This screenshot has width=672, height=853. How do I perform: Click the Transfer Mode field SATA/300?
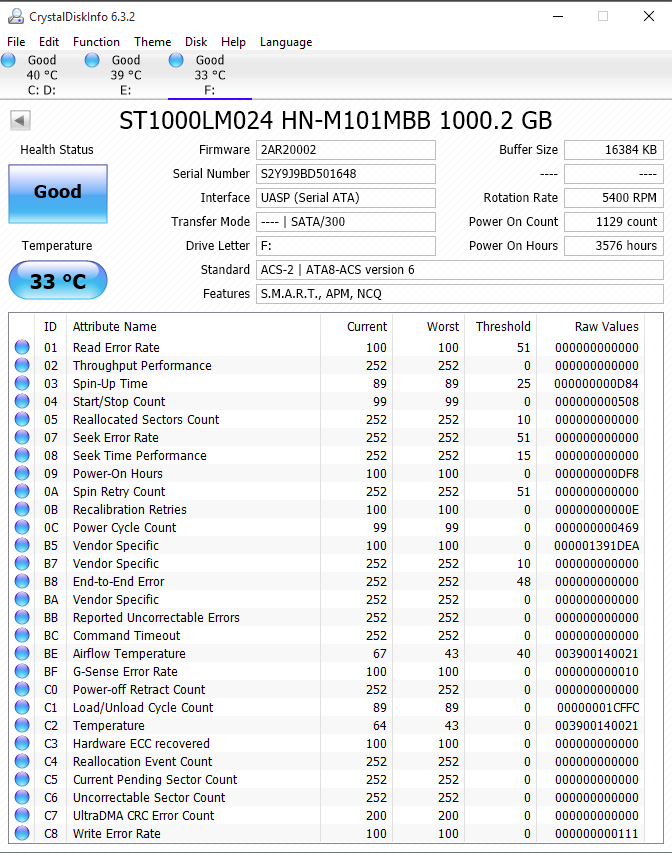click(346, 222)
